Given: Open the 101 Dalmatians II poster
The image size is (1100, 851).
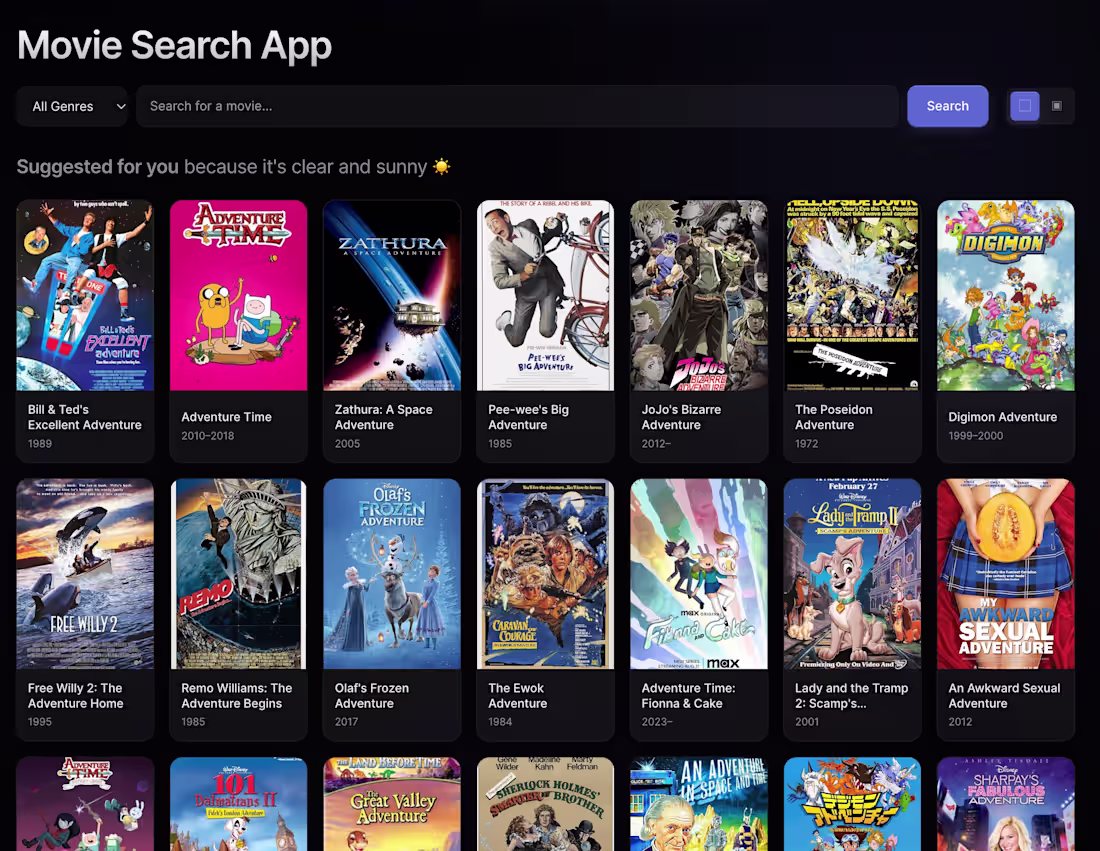Looking at the screenshot, I should point(239,804).
